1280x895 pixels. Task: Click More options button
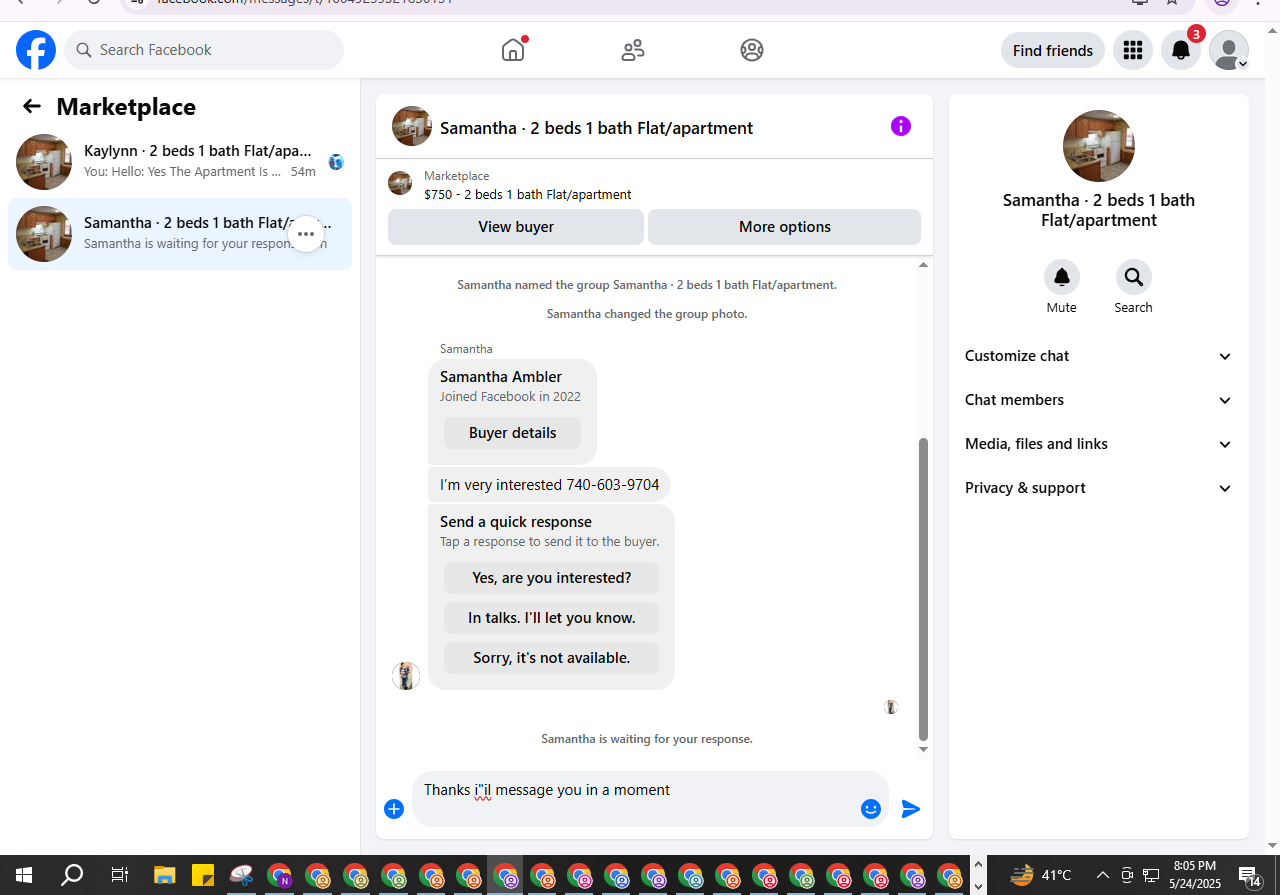pyautogui.click(x=784, y=227)
